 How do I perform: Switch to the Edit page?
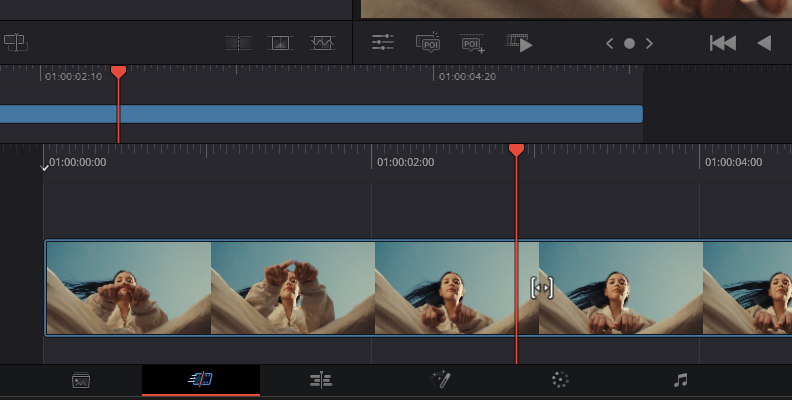click(x=321, y=380)
